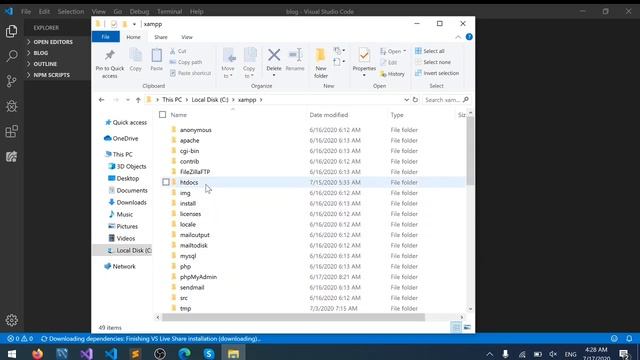Open Firefox from the taskbar
640x360 pixels.
tap(38, 353)
